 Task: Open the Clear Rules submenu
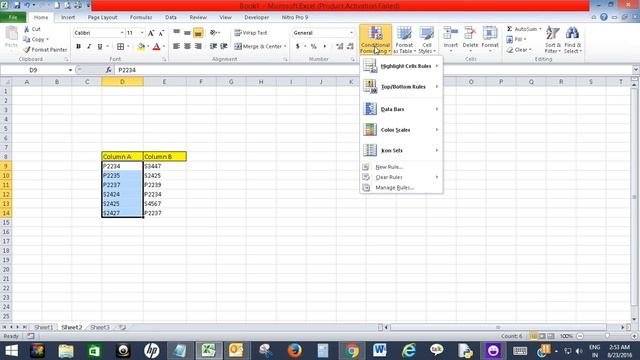tap(401, 177)
